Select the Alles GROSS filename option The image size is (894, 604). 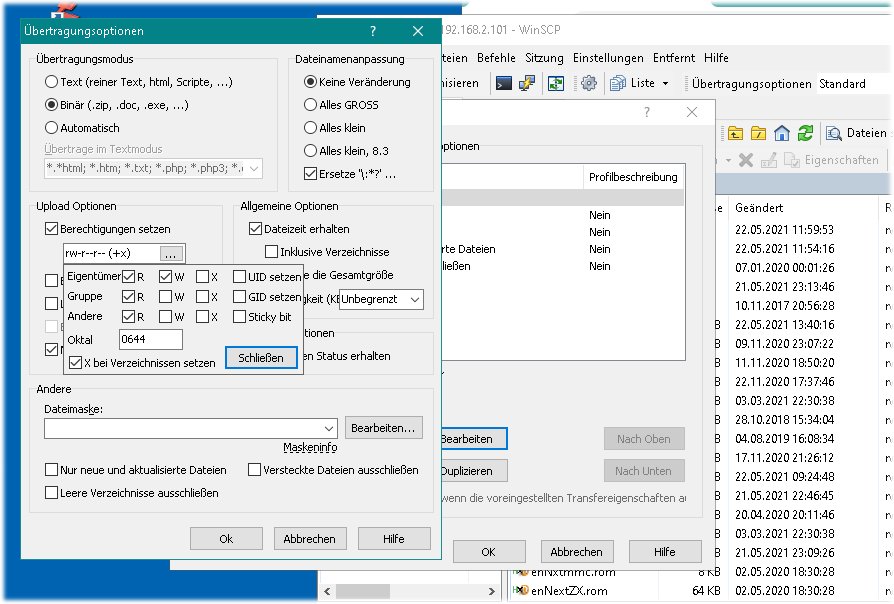(x=311, y=105)
